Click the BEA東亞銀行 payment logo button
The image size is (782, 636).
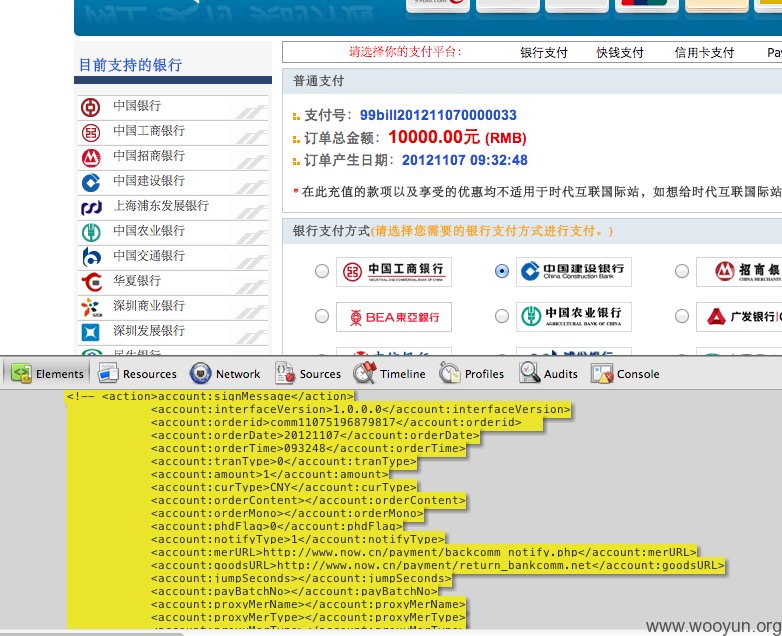[394, 317]
